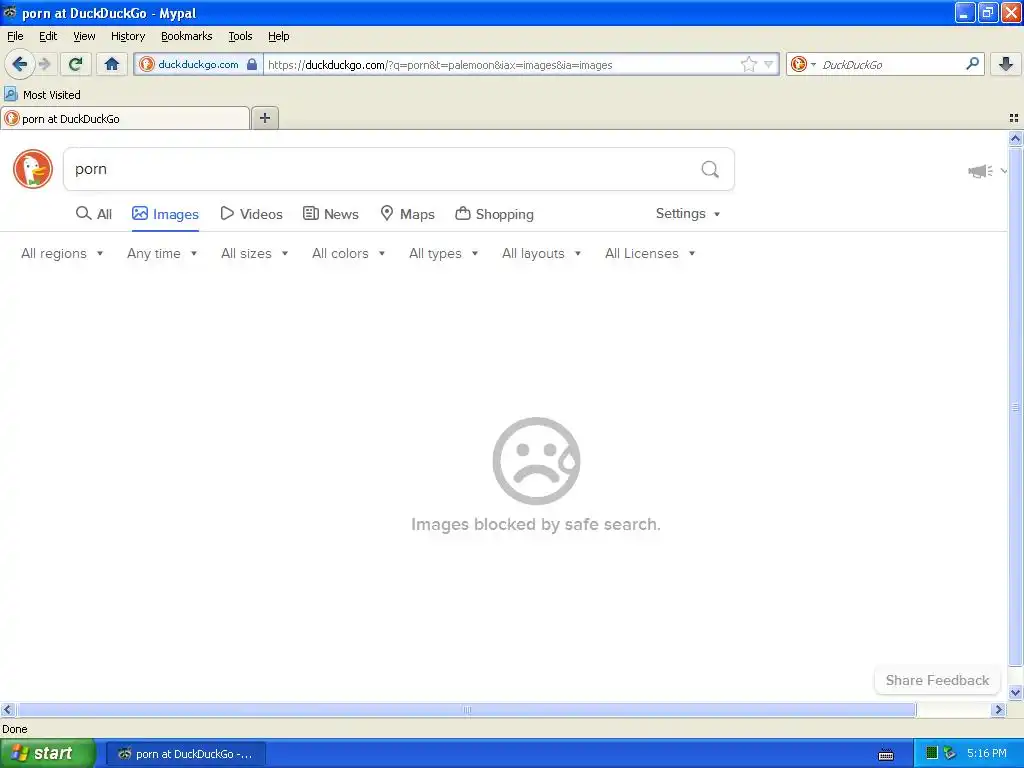Image resolution: width=1024 pixels, height=768 pixels.
Task: Click the magnifier in the browser search box
Action: (972, 63)
